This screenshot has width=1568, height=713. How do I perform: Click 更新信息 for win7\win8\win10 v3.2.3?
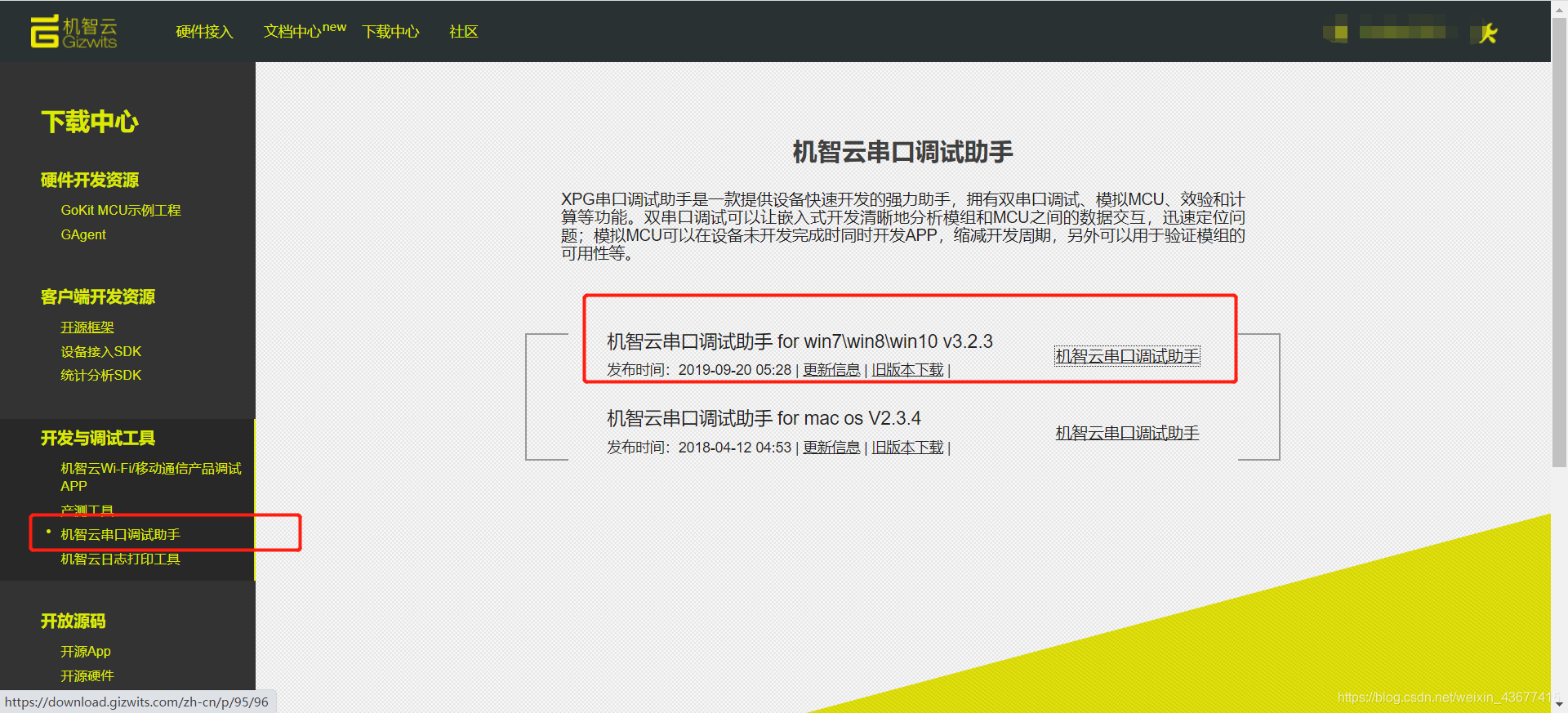click(x=831, y=370)
